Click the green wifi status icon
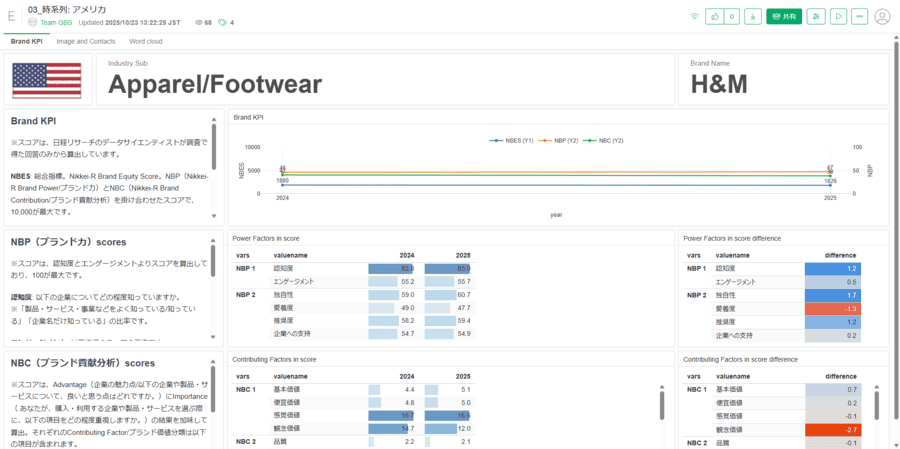This screenshot has height=449, width=900. pyautogui.click(x=695, y=17)
